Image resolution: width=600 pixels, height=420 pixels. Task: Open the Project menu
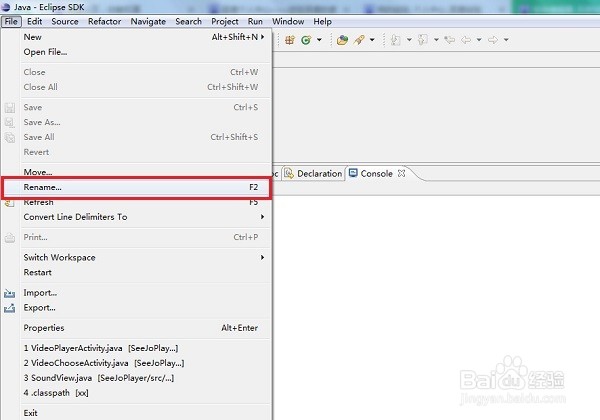pyautogui.click(x=225, y=21)
